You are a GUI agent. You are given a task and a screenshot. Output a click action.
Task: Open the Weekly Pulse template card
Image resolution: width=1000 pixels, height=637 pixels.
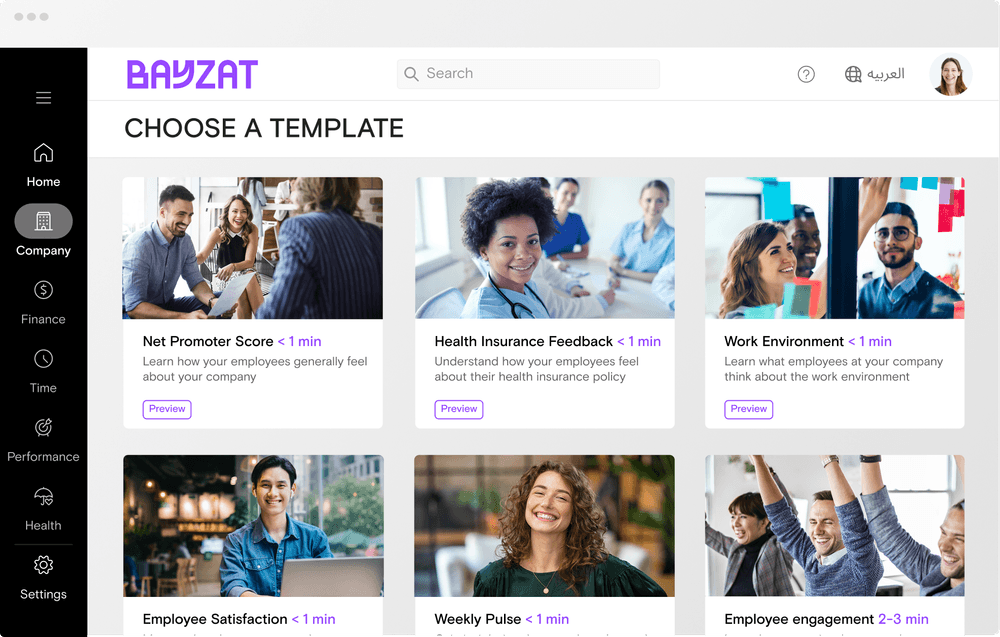click(545, 545)
